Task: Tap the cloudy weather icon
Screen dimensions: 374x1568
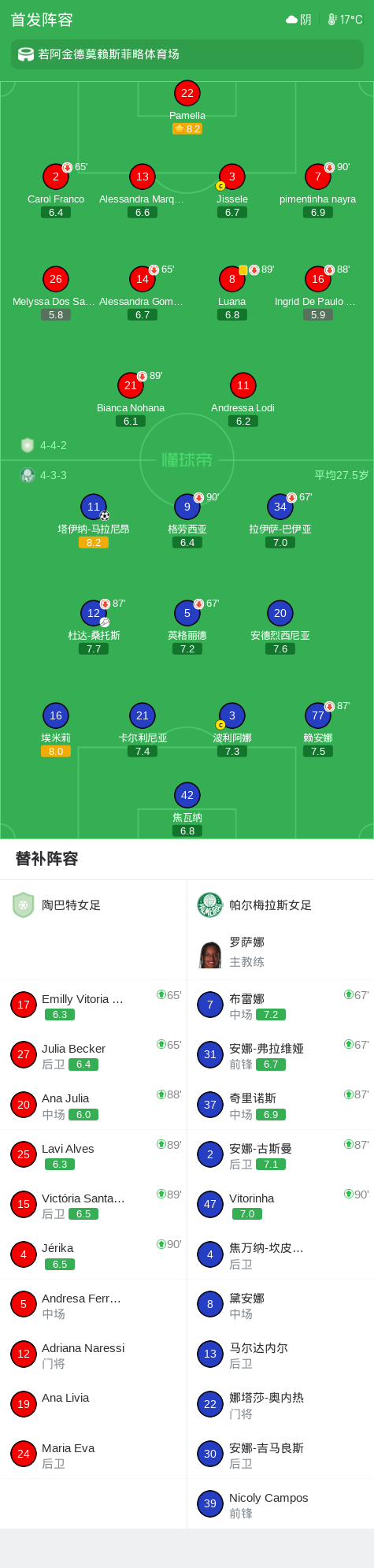Action: coord(291,19)
